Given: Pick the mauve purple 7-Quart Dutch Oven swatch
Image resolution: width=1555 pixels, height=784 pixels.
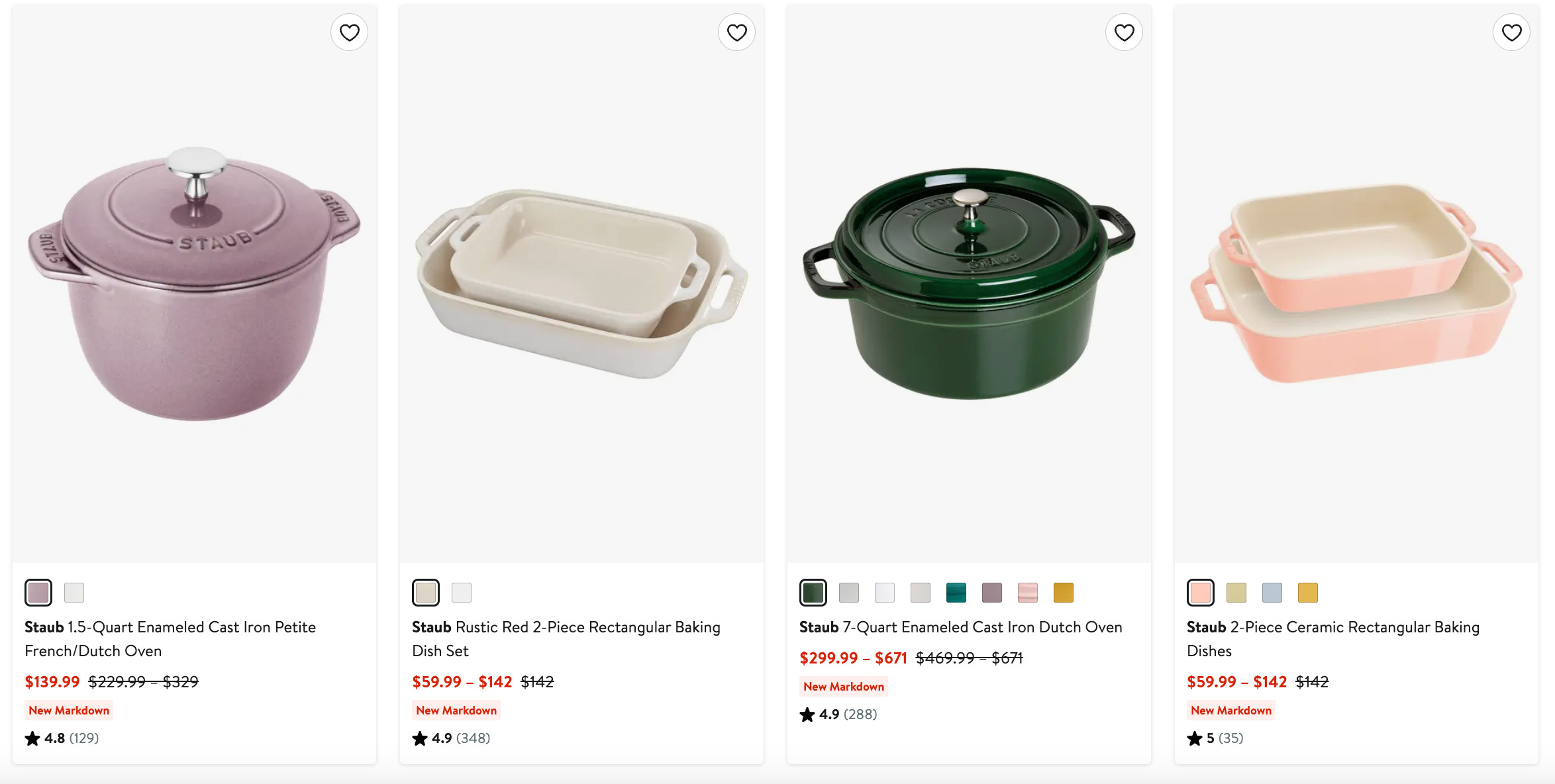Looking at the screenshot, I should click(x=991, y=593).
